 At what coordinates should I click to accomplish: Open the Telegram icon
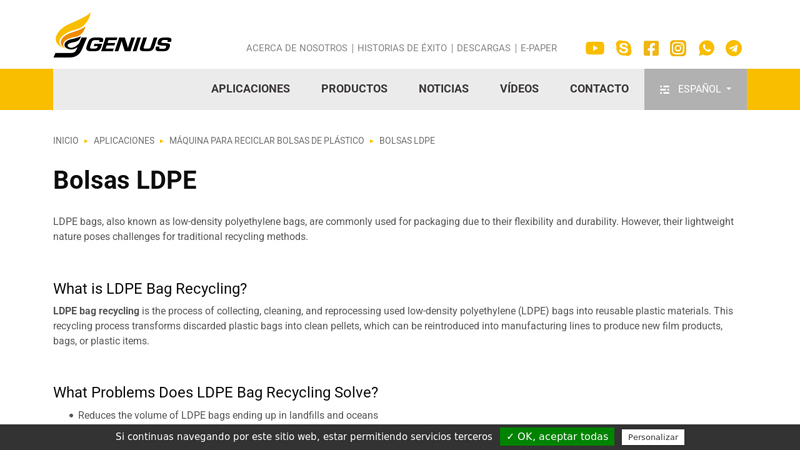[x=734, y=48]
